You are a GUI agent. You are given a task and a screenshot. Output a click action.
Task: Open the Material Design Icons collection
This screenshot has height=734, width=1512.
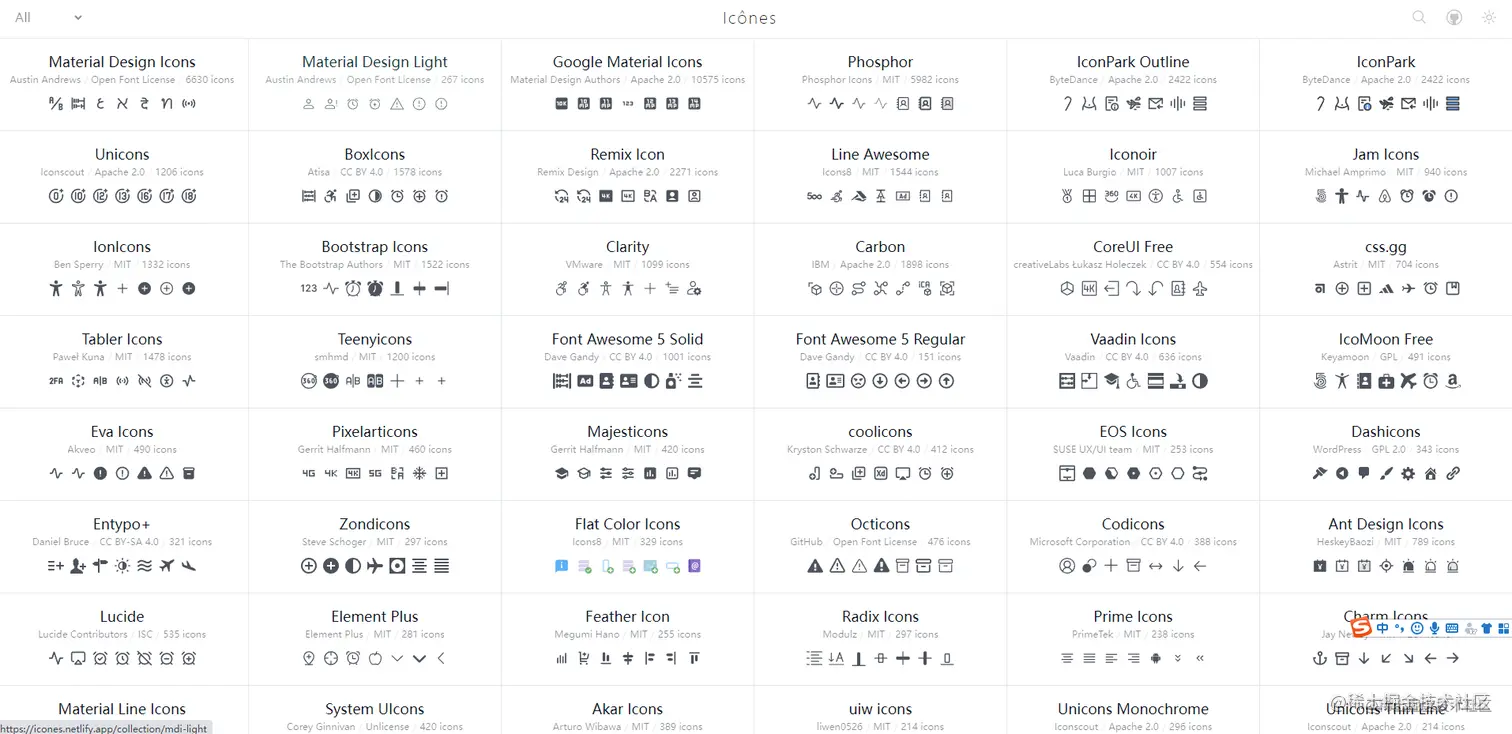coord(122,62)
